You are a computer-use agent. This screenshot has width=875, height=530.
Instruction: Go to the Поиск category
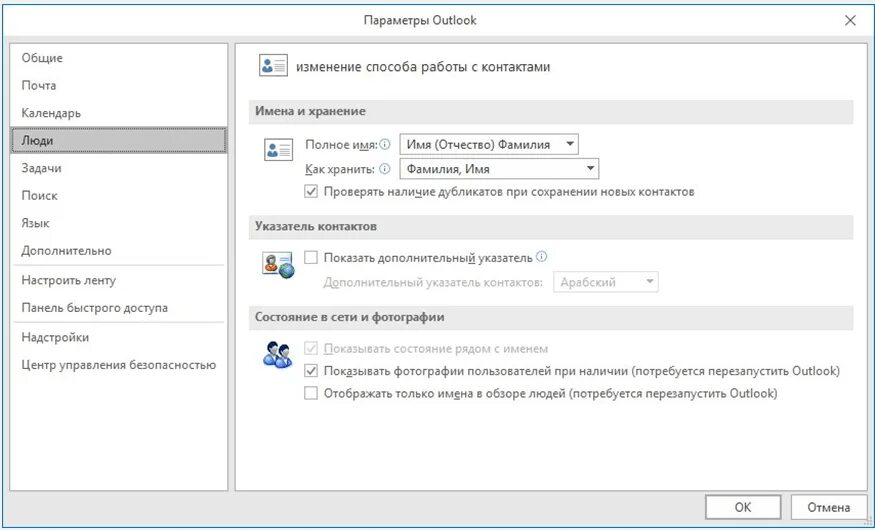coord(119,195)
